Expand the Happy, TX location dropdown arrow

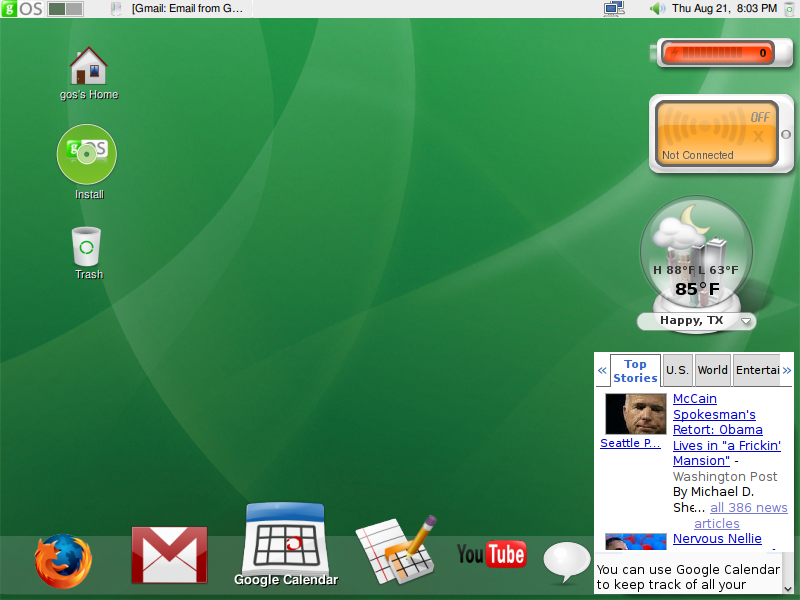[745, 321]
